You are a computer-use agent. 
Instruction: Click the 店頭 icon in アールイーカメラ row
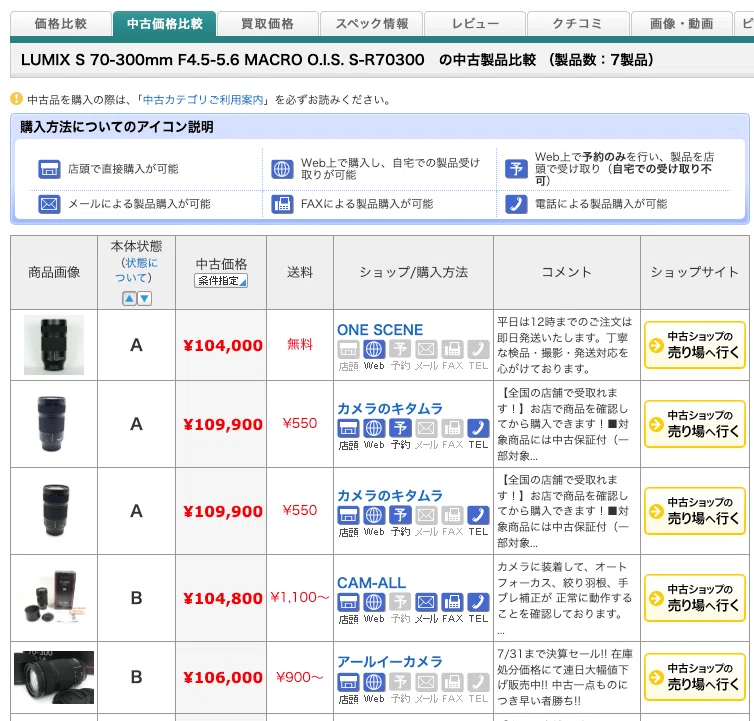[348, 682]
